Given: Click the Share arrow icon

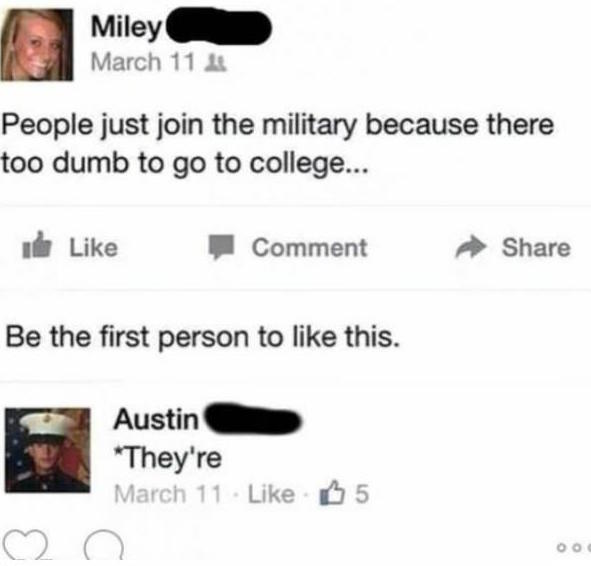Looking at the screenshot, I should pos(470,247).
